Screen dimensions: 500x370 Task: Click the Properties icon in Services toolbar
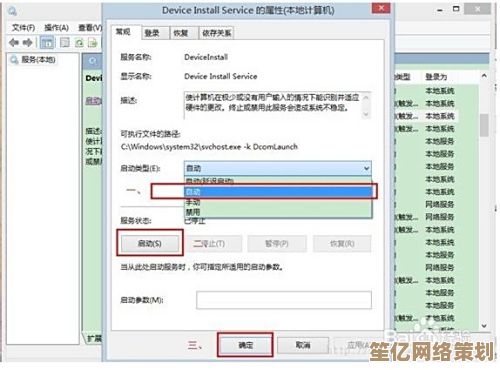tap(65, 42)
